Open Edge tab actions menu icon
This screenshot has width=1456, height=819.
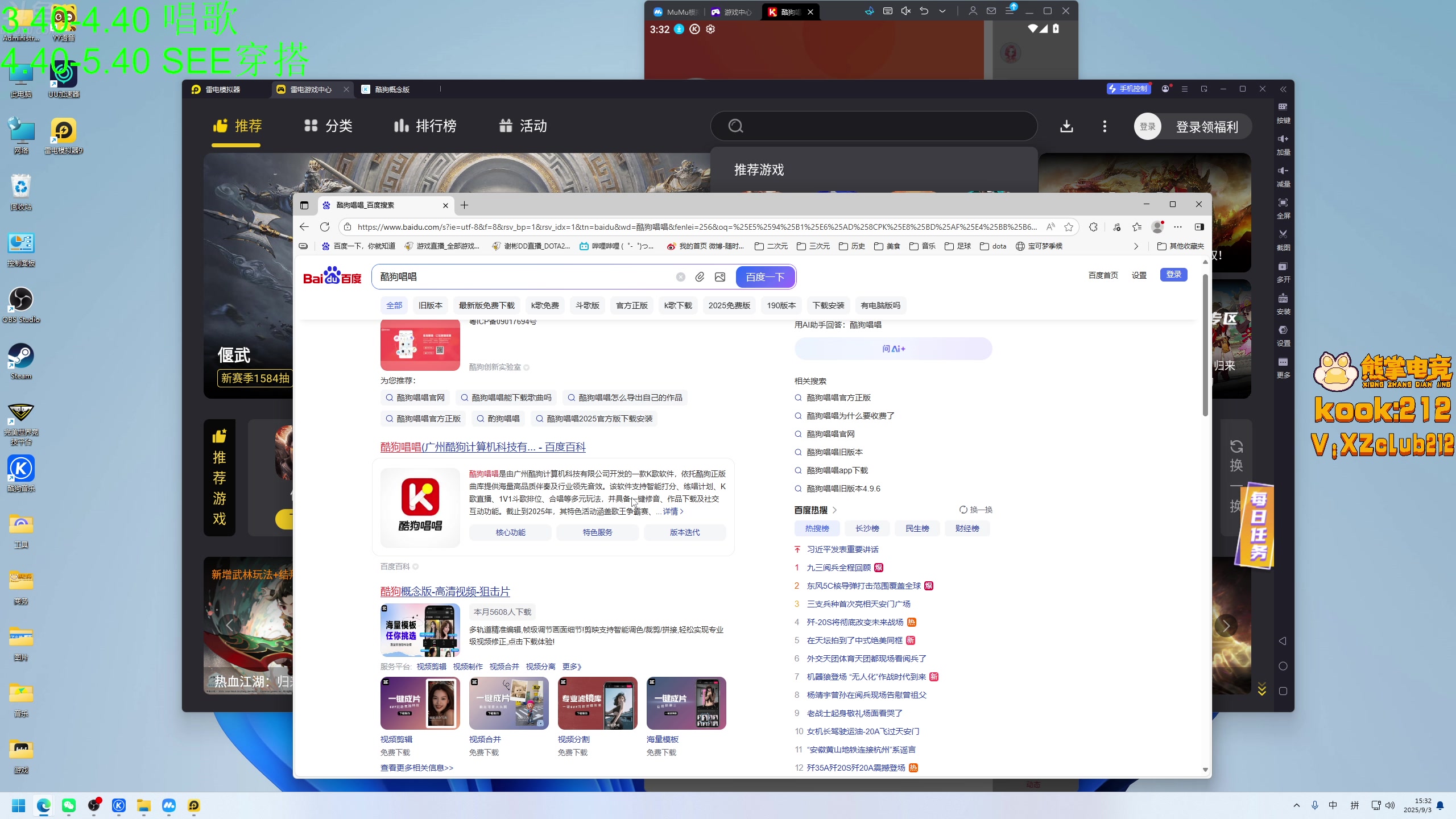[304, 205]
